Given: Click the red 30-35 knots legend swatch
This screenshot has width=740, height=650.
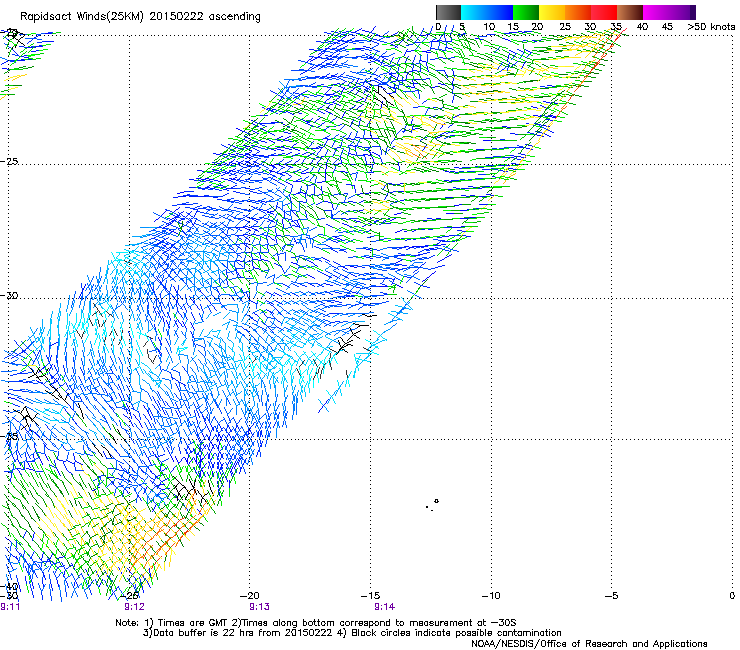Looking at the screenshot, I should (x=604, y=12).
